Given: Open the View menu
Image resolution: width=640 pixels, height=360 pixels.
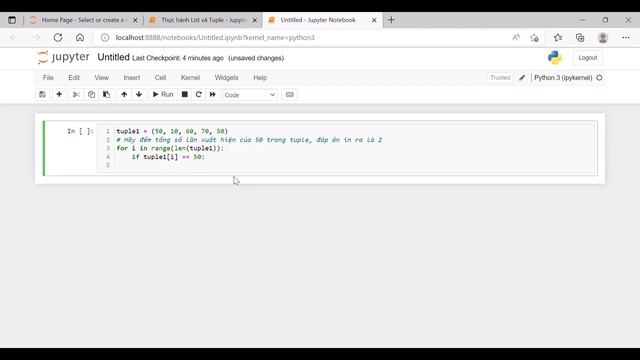Looking at the screenshot, I should pyautogui.click(x=102, y=78).
